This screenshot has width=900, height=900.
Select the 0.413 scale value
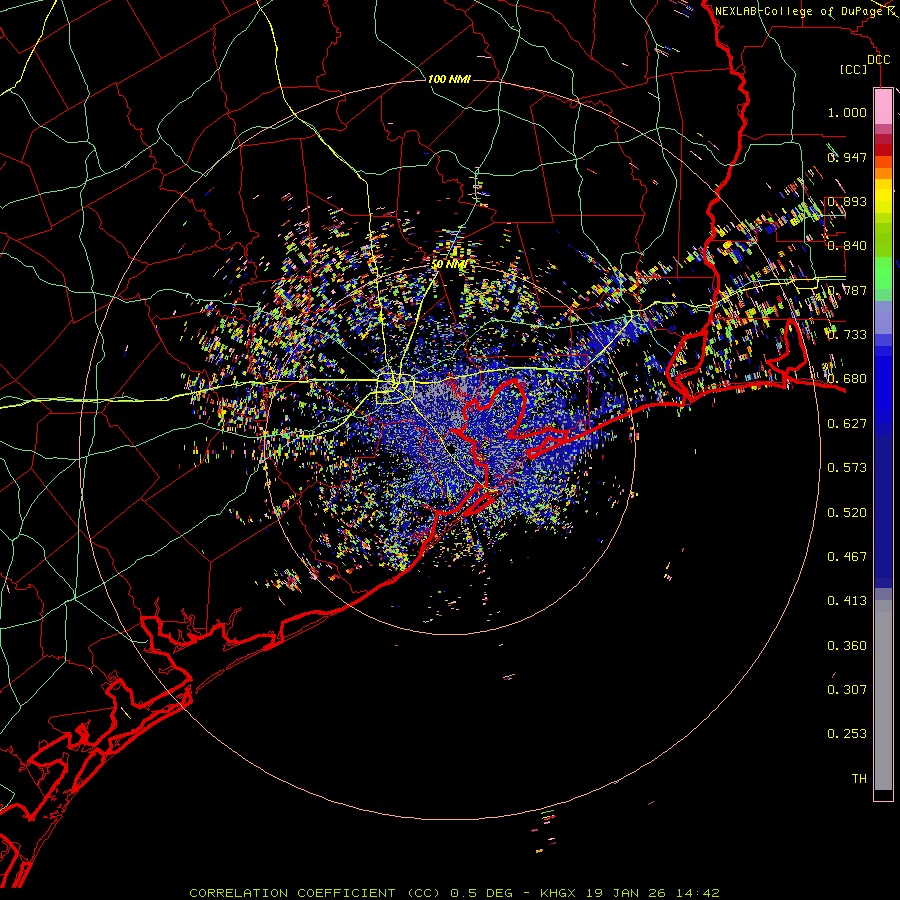pyautogui.click(x=847, y=601)
